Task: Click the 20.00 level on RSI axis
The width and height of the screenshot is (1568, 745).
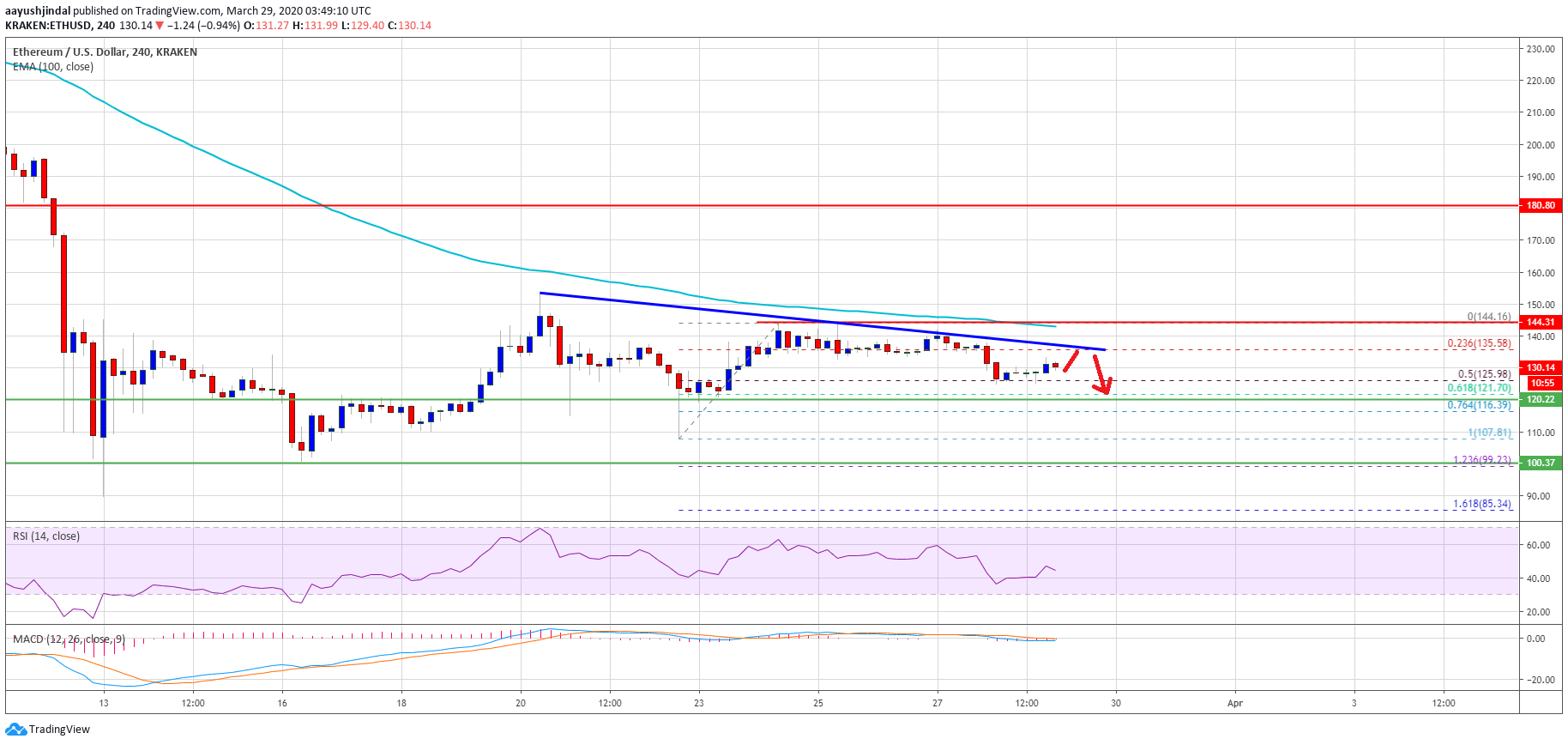Action: pos(1538,612)
